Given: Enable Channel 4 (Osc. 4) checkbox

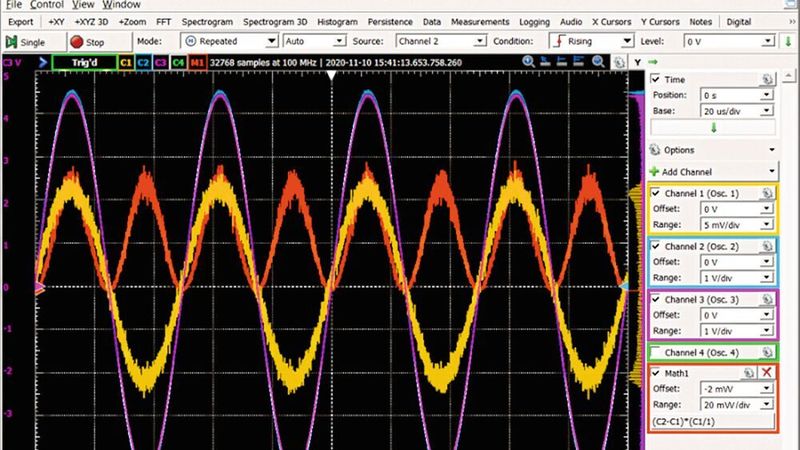Looking at the screenshot, I should pos(656,353).
